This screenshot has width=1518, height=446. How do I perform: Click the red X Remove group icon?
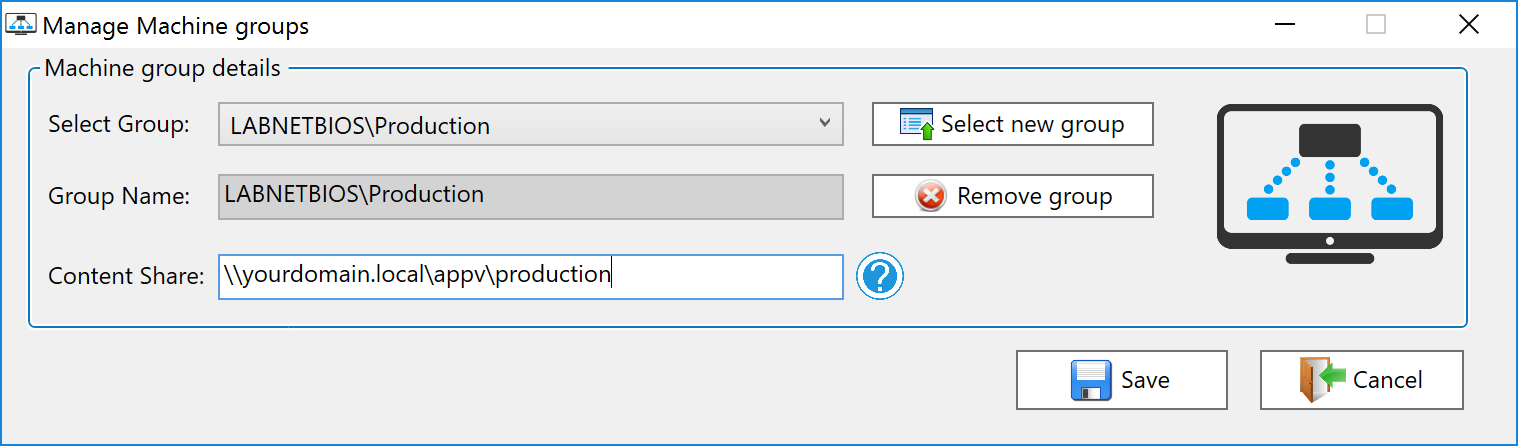point(930,196)
